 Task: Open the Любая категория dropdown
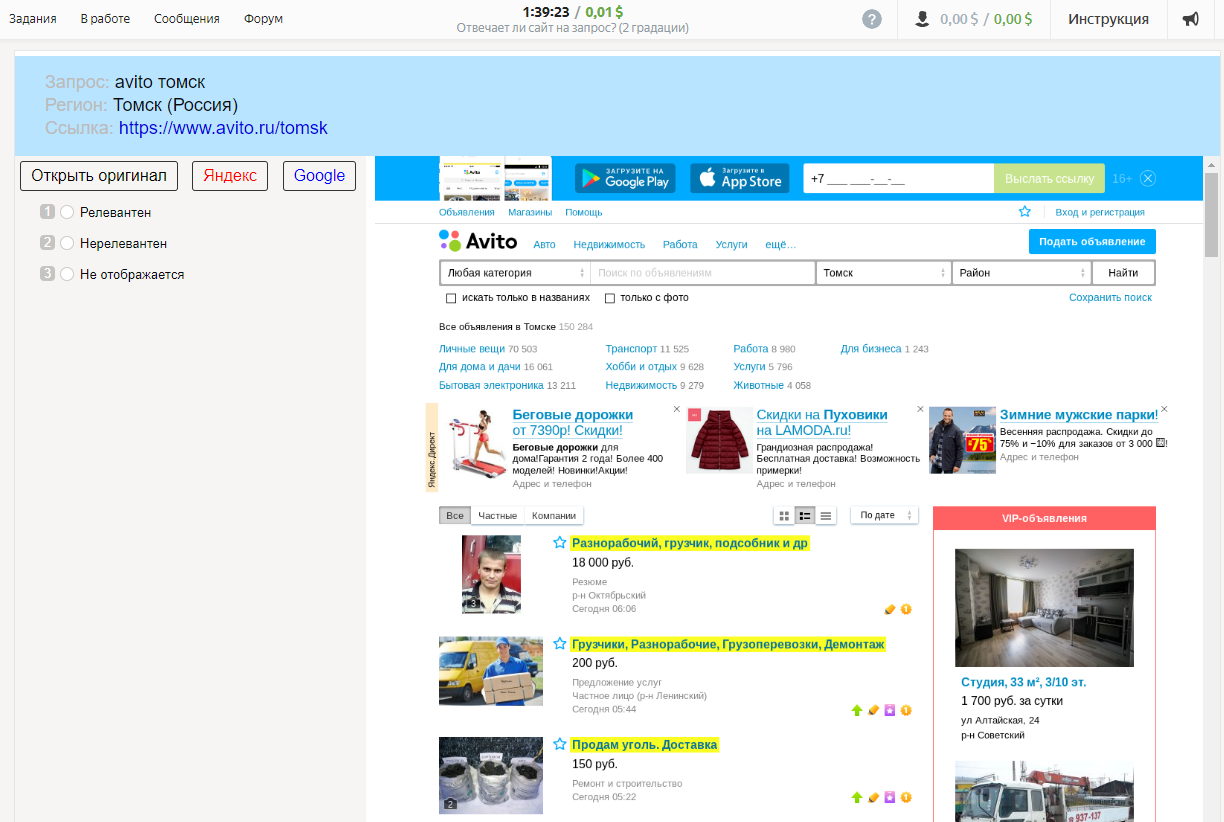(515, 273)
